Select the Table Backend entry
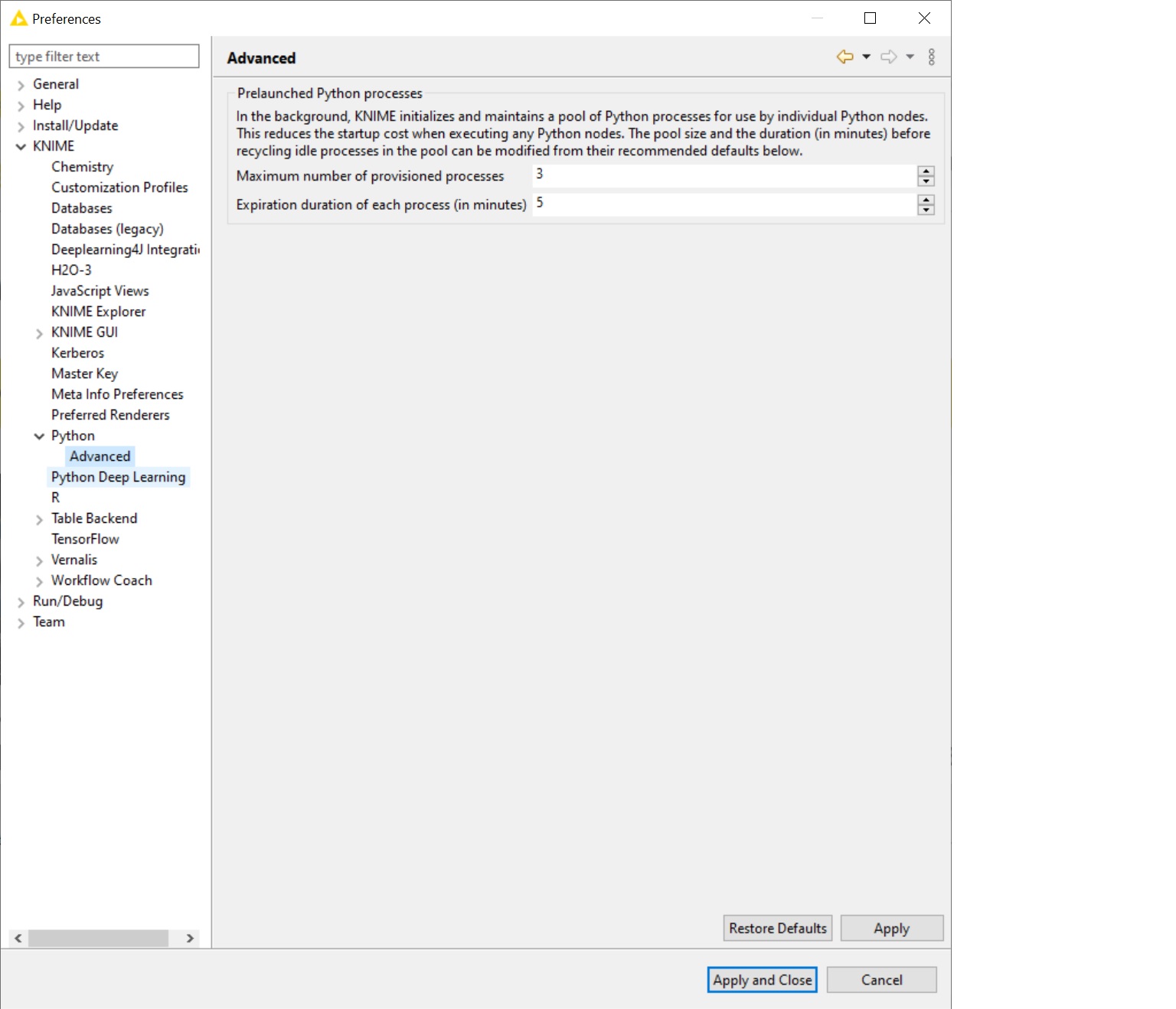 pos(94,518)
